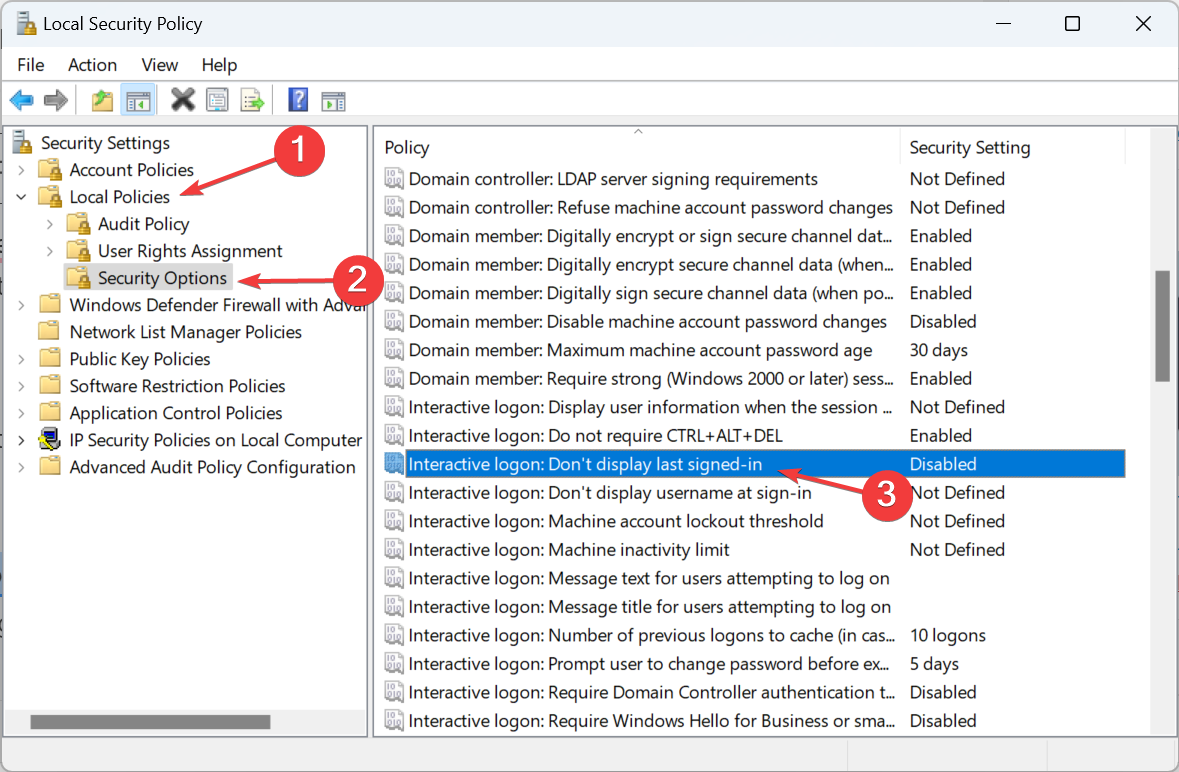Click the Delete X toolbar icon
Image resolution: width=1179 pixels, height=772 pixels.
pyautogui.click(x=183, y=99)
